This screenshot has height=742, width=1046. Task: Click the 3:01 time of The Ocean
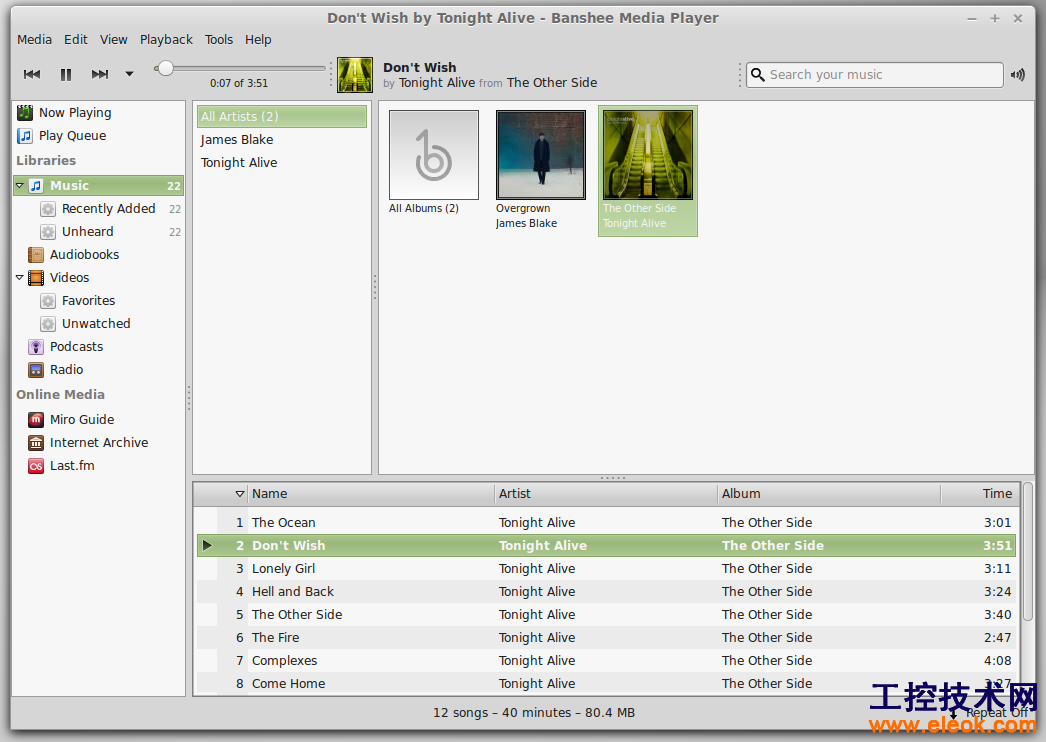[x=997, y=522]
